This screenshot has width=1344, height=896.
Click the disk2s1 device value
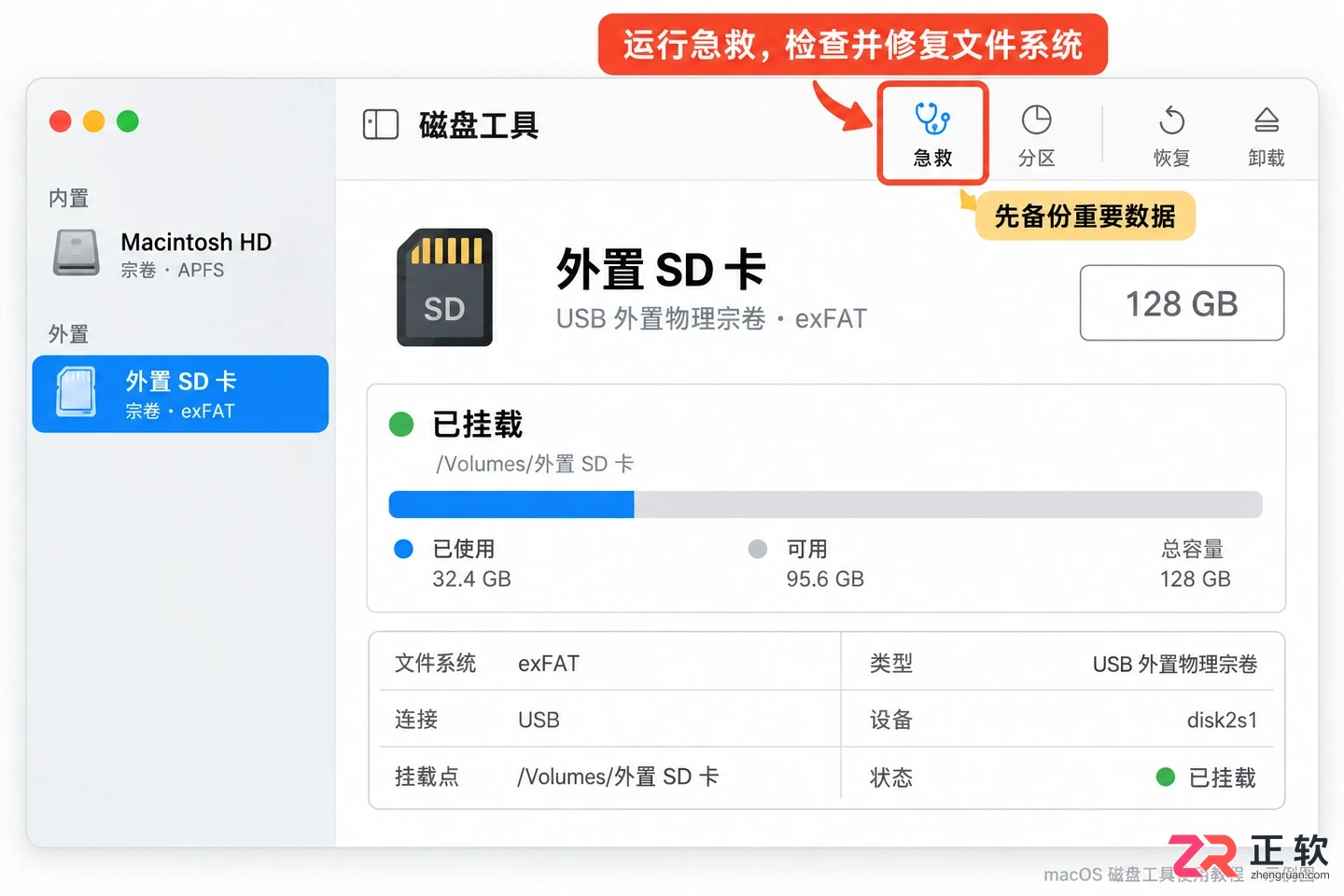(1222, 721)
